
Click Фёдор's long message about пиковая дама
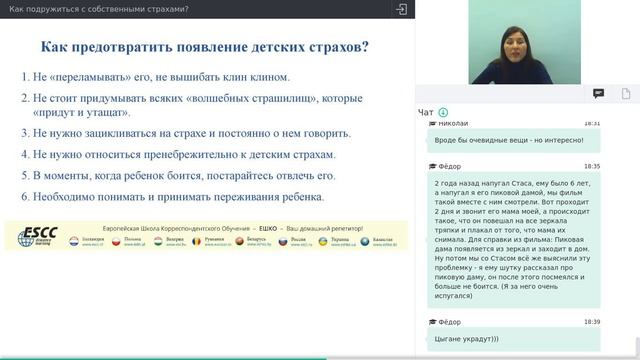tap(513, 240)
